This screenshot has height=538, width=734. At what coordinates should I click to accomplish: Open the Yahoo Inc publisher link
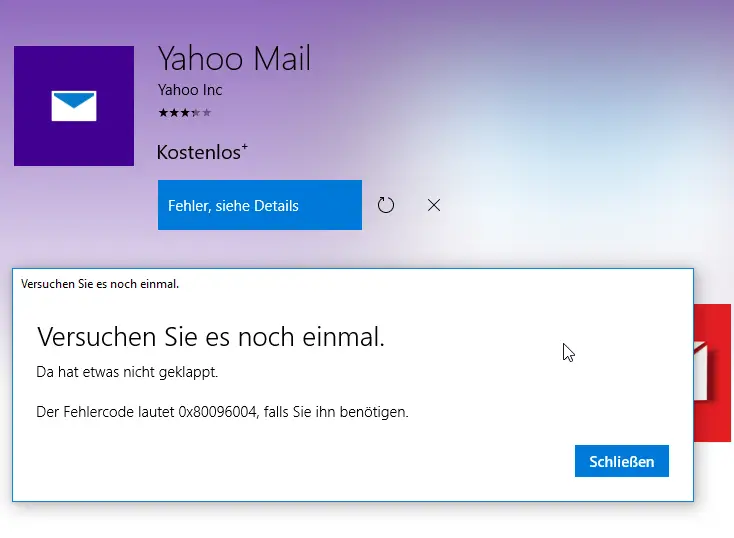[190, 90]
